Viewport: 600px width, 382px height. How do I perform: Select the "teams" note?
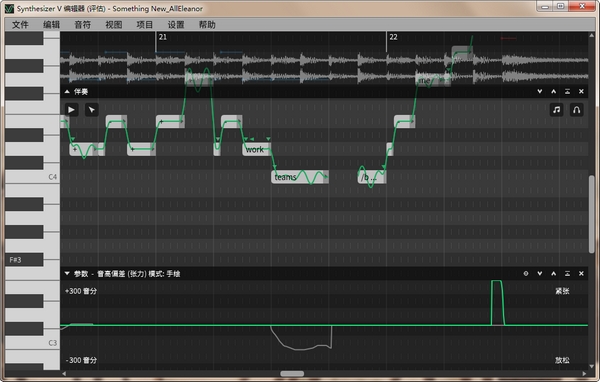point(300,177)
